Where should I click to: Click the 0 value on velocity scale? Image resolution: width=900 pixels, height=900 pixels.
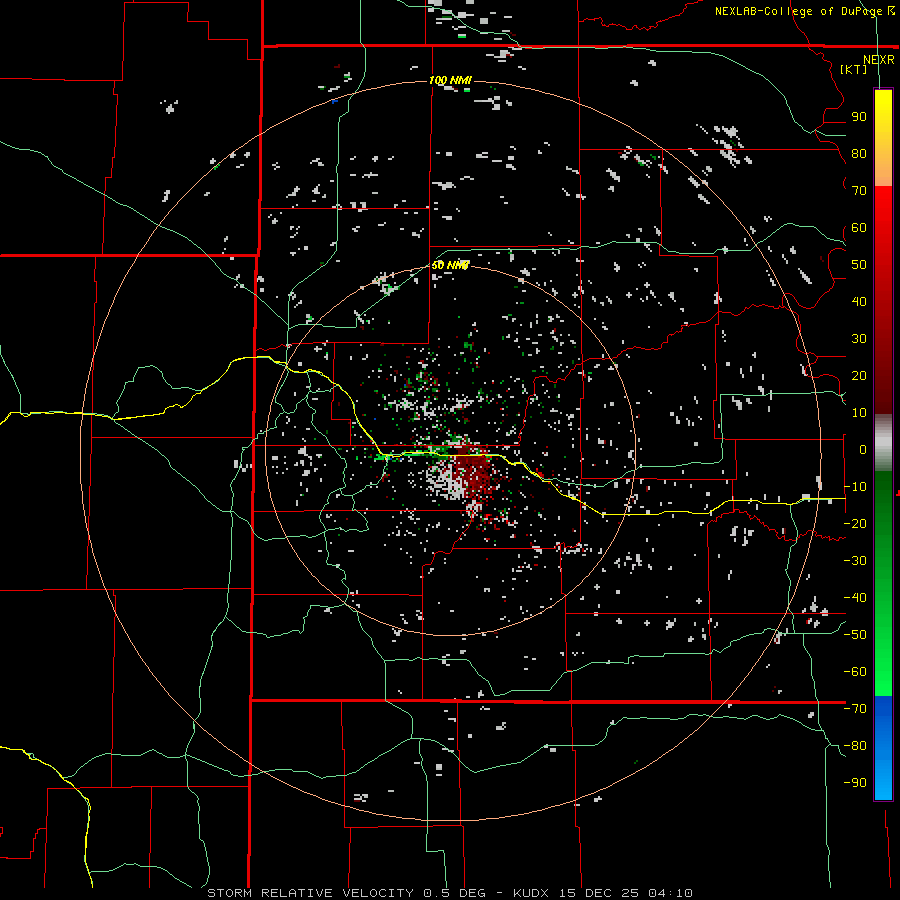(x=863, y=449)
